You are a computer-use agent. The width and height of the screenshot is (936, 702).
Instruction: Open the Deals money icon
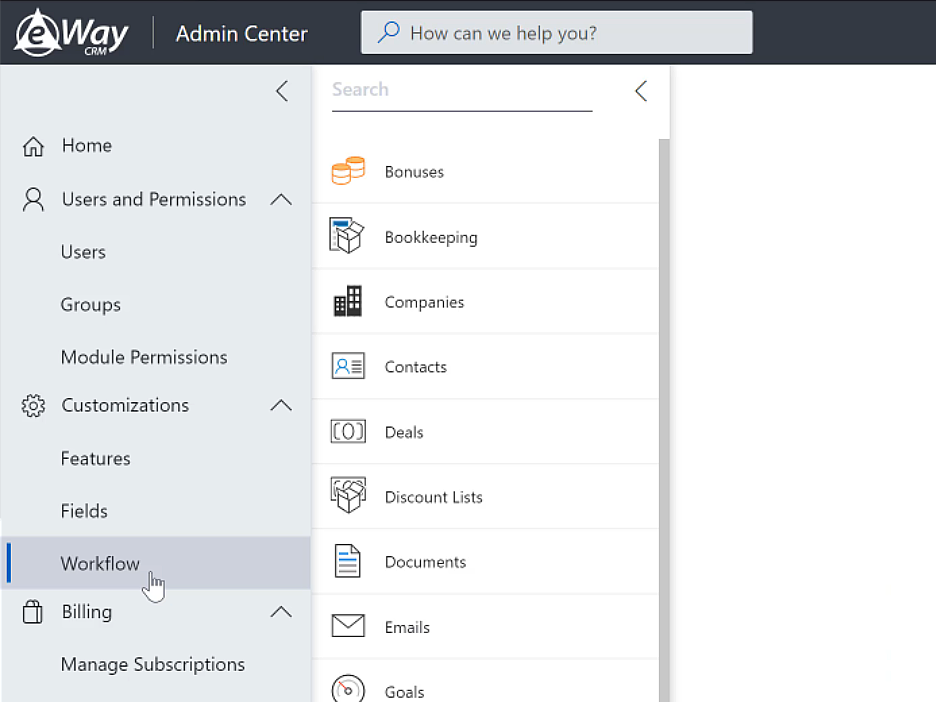tap(348, 431)
